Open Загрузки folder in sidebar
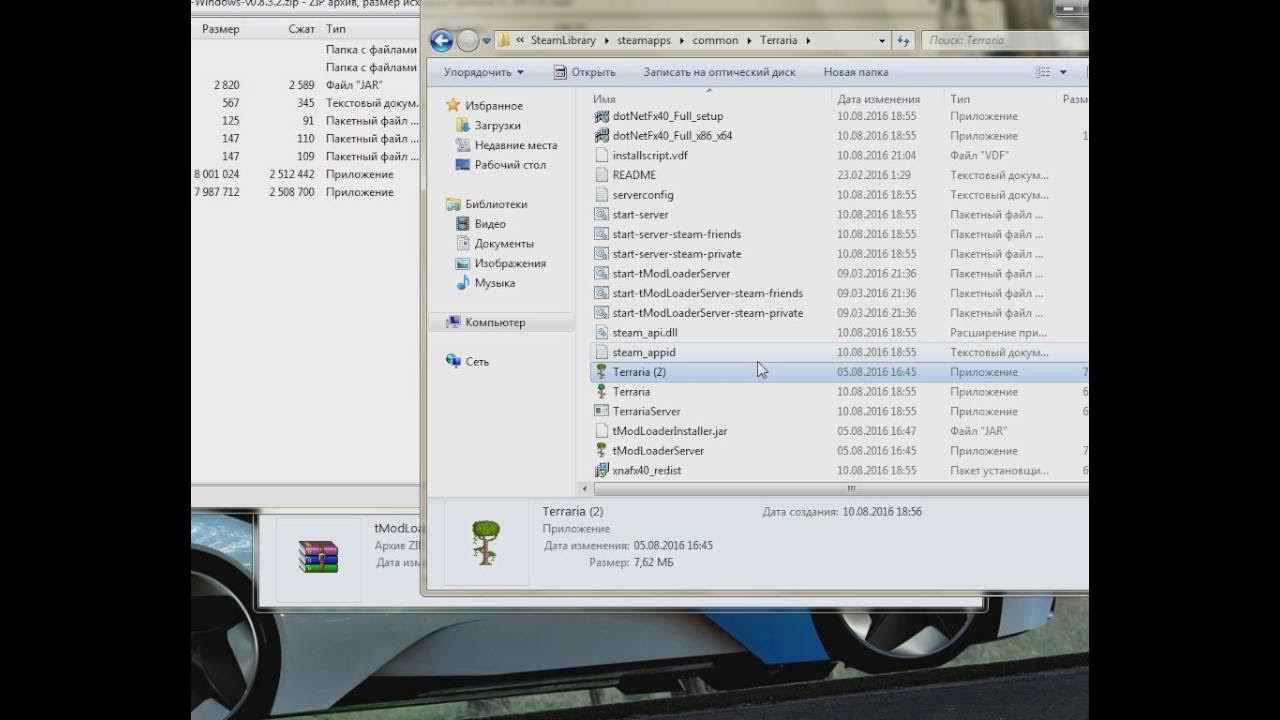The height and width of the screenshot is (720, 1280). [488, 126]
